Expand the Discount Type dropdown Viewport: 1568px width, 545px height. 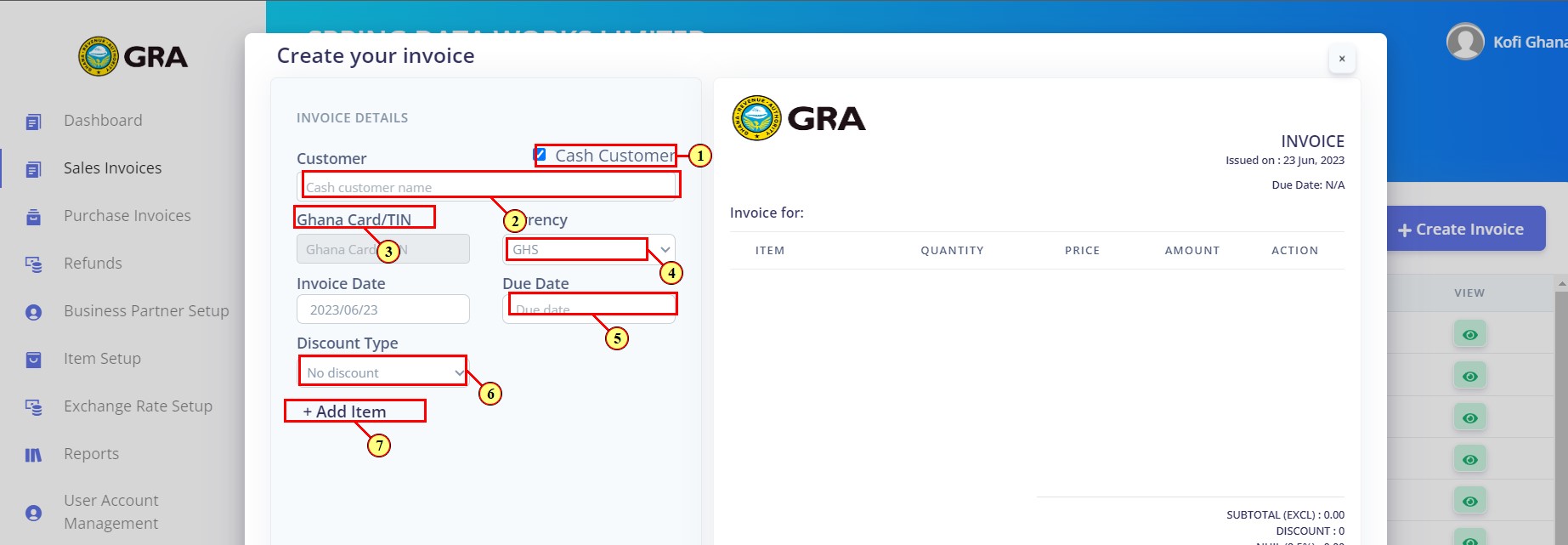[382, 372]
